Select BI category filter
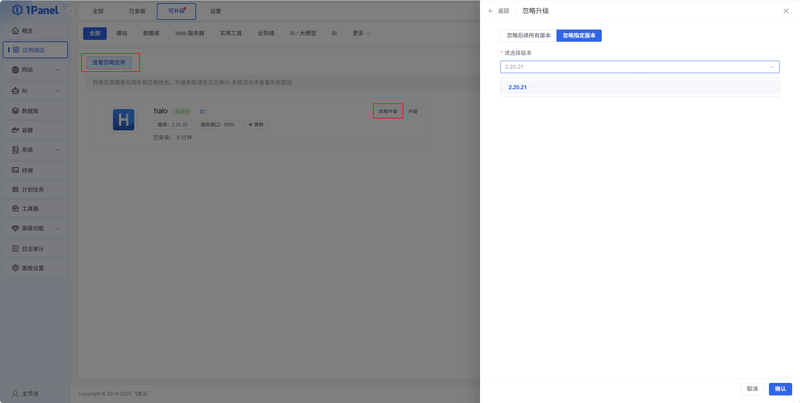 tap(334, 33)
